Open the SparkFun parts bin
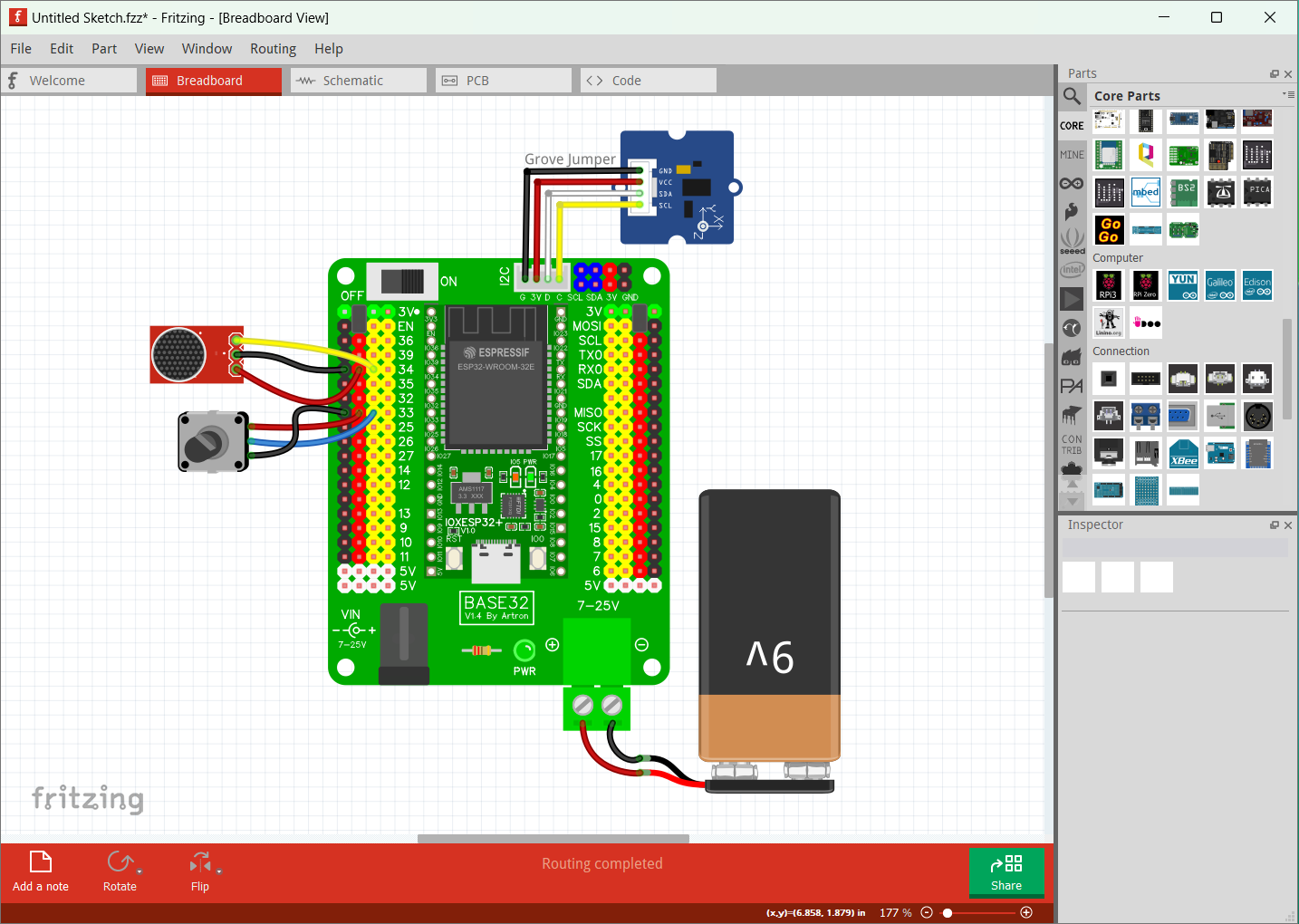Viewport: 1299px width, 924px height. click(x=1072, y=210)
